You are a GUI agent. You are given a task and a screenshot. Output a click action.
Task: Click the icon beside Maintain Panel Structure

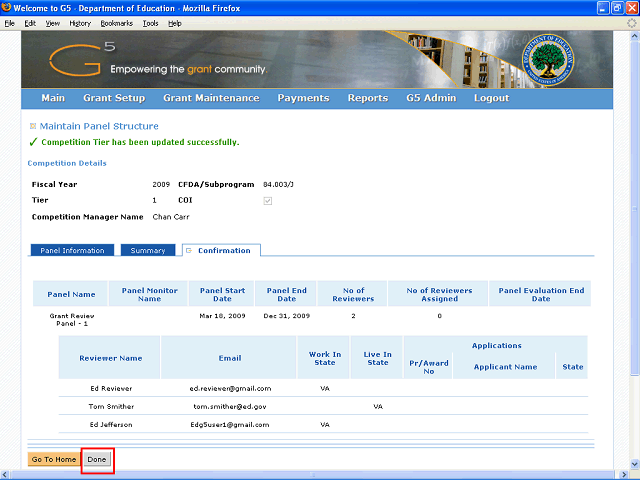coord(33,127)
